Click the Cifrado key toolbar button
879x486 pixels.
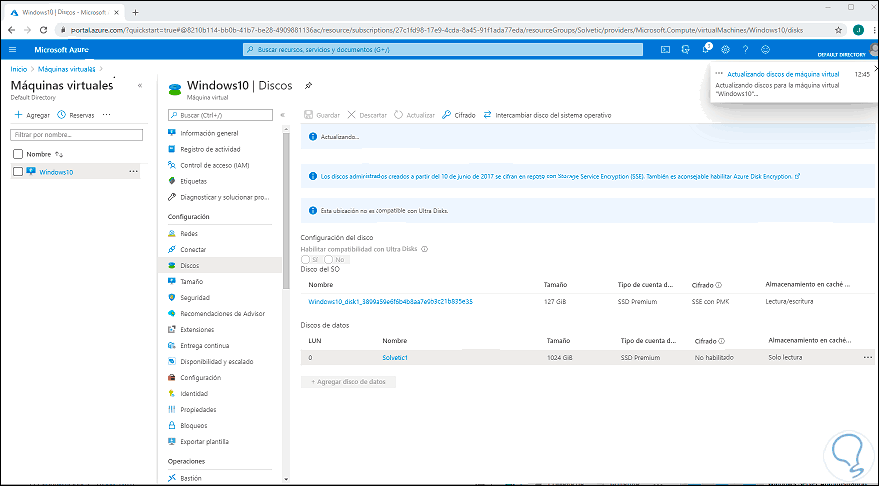[458, 115]
